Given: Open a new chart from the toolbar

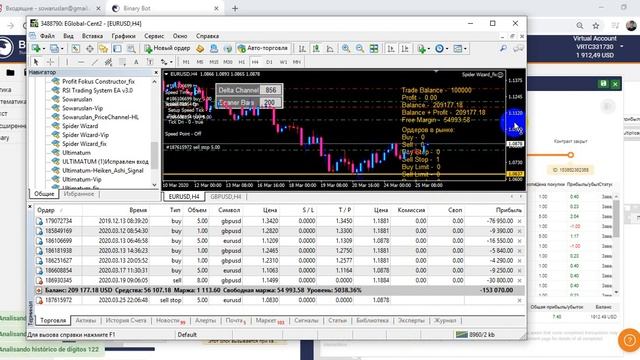Looking at the screenshot, I should tap(36, 49).
